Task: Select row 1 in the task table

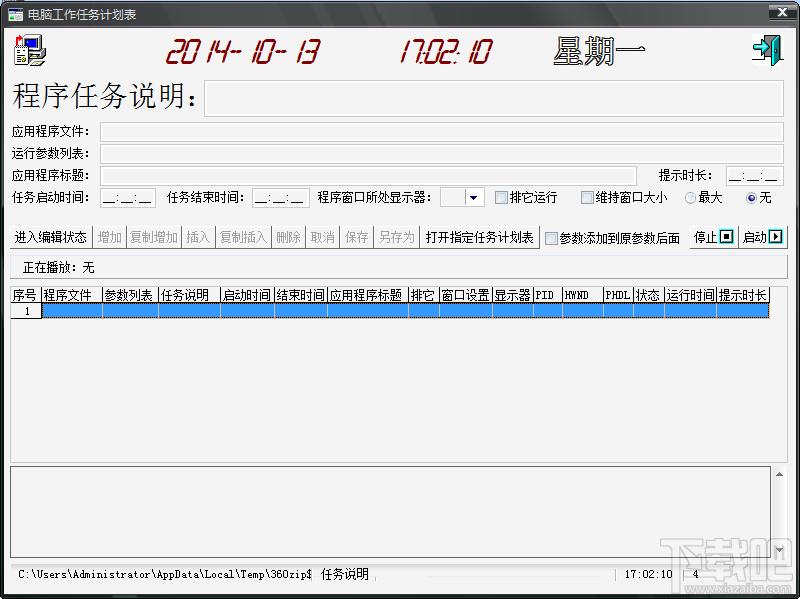Action: [x=390, y=311]
